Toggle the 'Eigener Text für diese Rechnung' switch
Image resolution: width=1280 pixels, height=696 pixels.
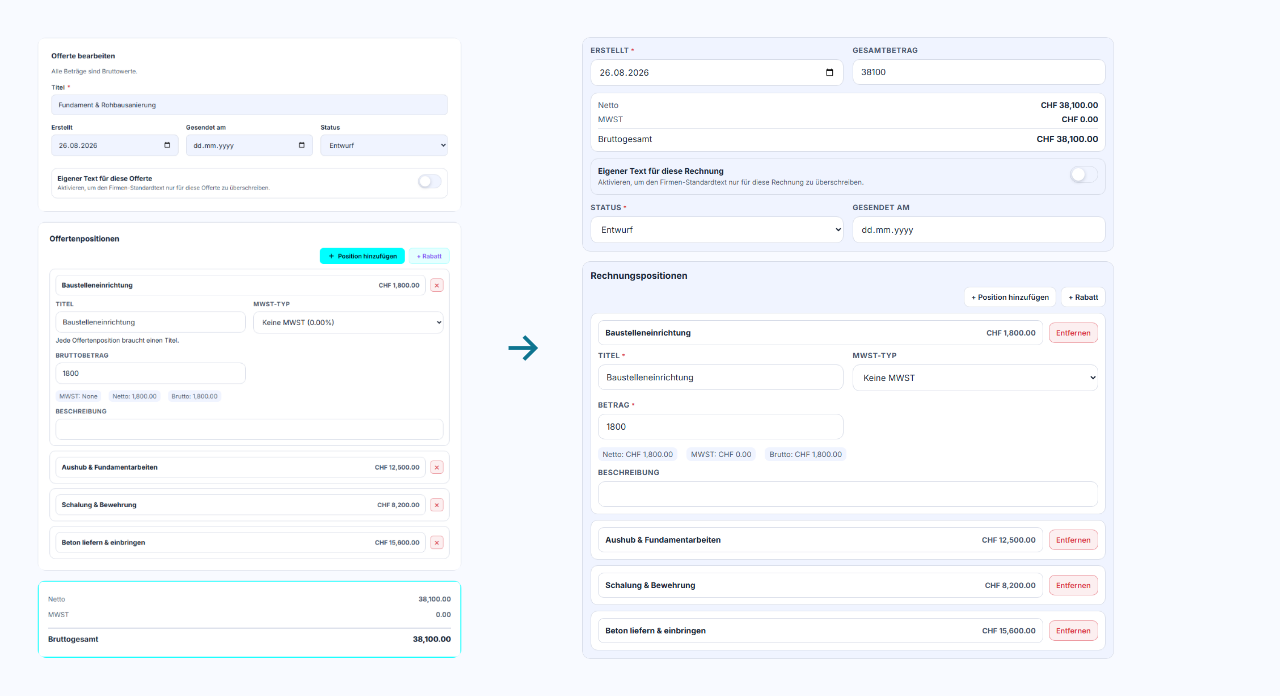pos(1083,175)
